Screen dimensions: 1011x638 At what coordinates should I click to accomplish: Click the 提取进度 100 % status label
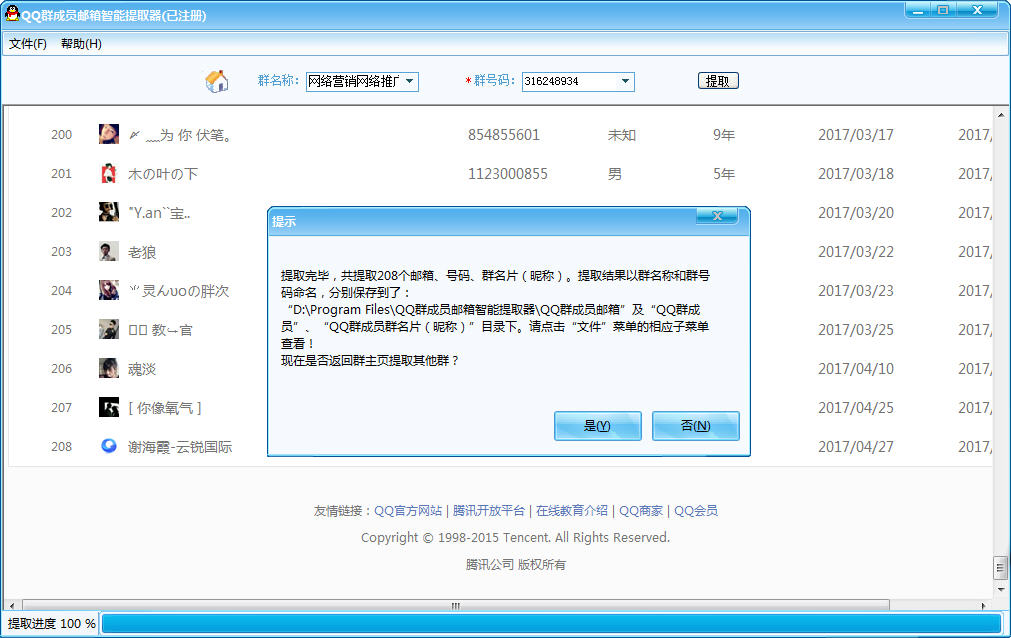tap(52, 624)
